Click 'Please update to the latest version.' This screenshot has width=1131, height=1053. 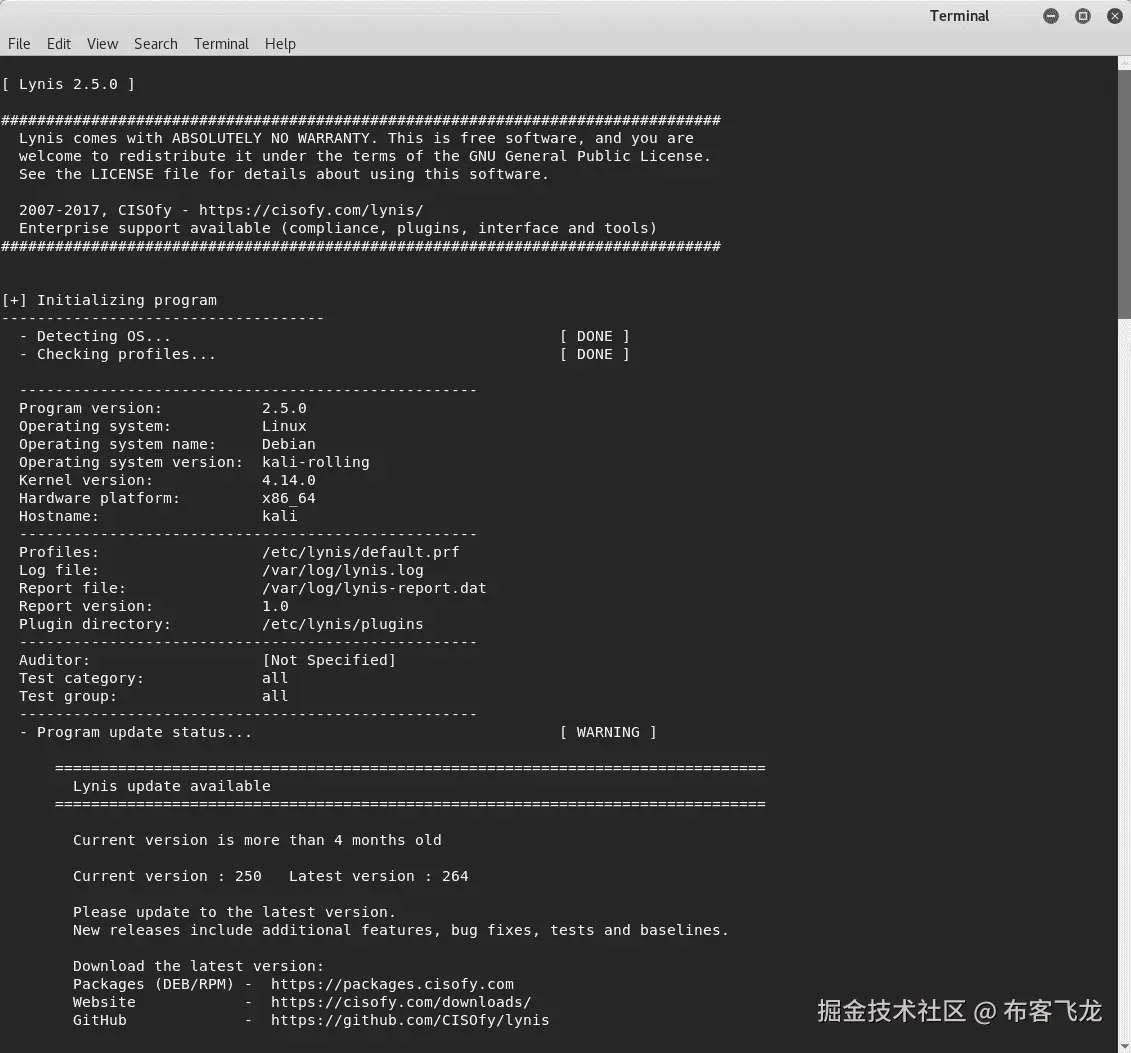pos(234,912)
